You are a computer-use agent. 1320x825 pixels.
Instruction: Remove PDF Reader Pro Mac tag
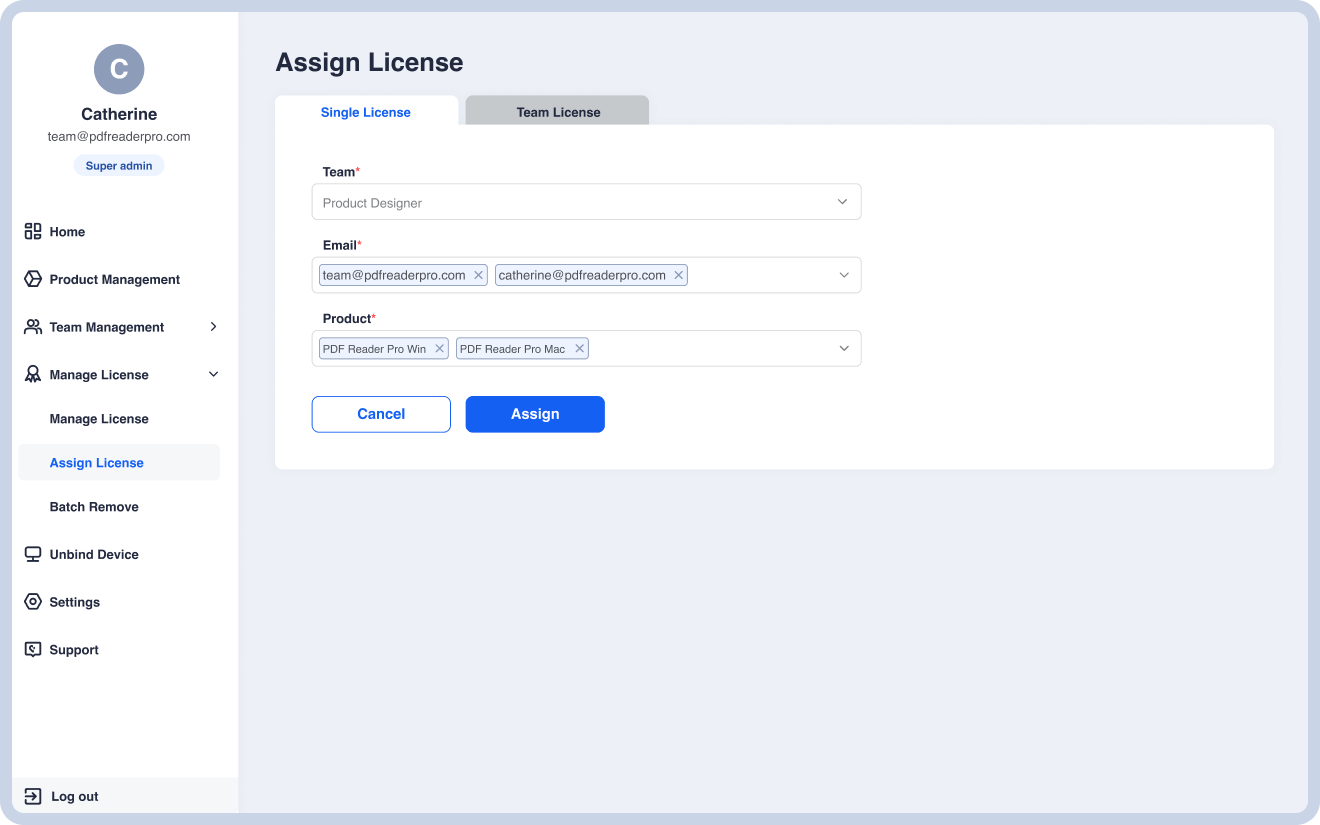click(x=578, y=349)
